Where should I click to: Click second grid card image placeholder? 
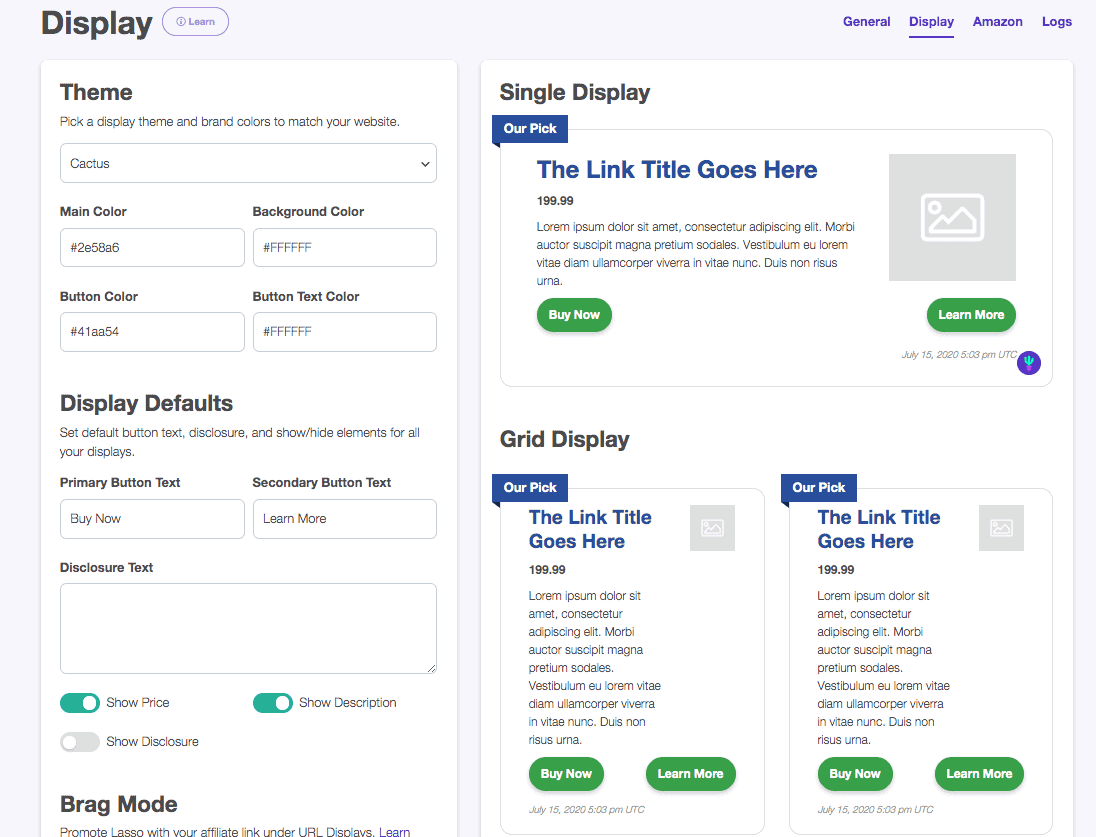pos(1001,528)
